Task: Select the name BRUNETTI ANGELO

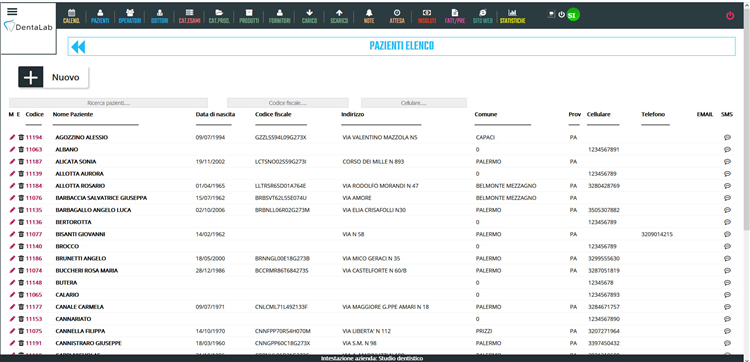Action: (80, 259)
